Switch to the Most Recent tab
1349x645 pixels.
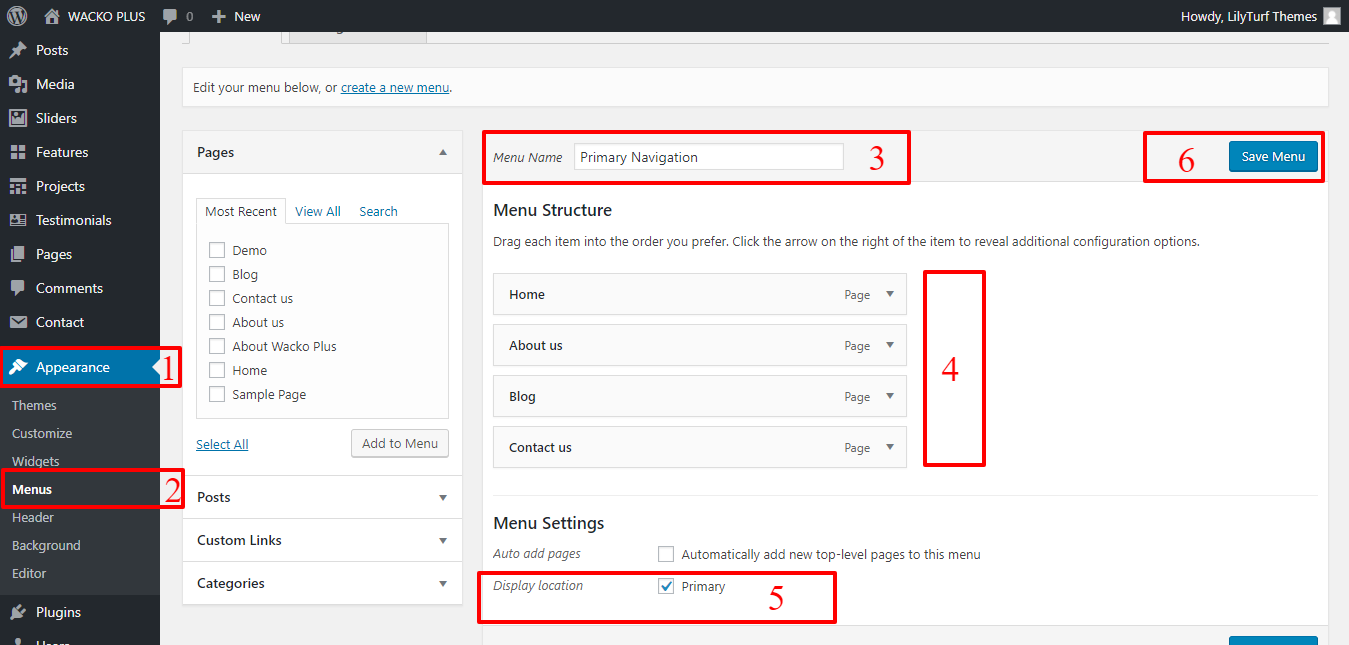(241, 211)
